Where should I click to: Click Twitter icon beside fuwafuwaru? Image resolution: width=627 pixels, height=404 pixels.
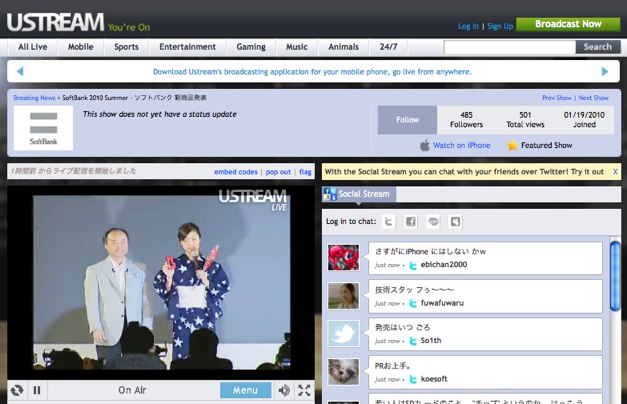click(413, 304)
